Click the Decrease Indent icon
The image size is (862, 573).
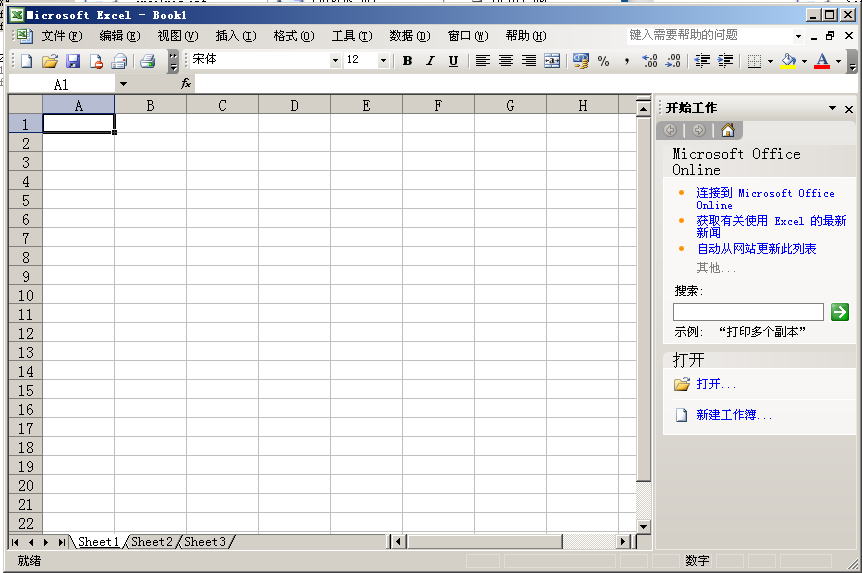(702, 61)
